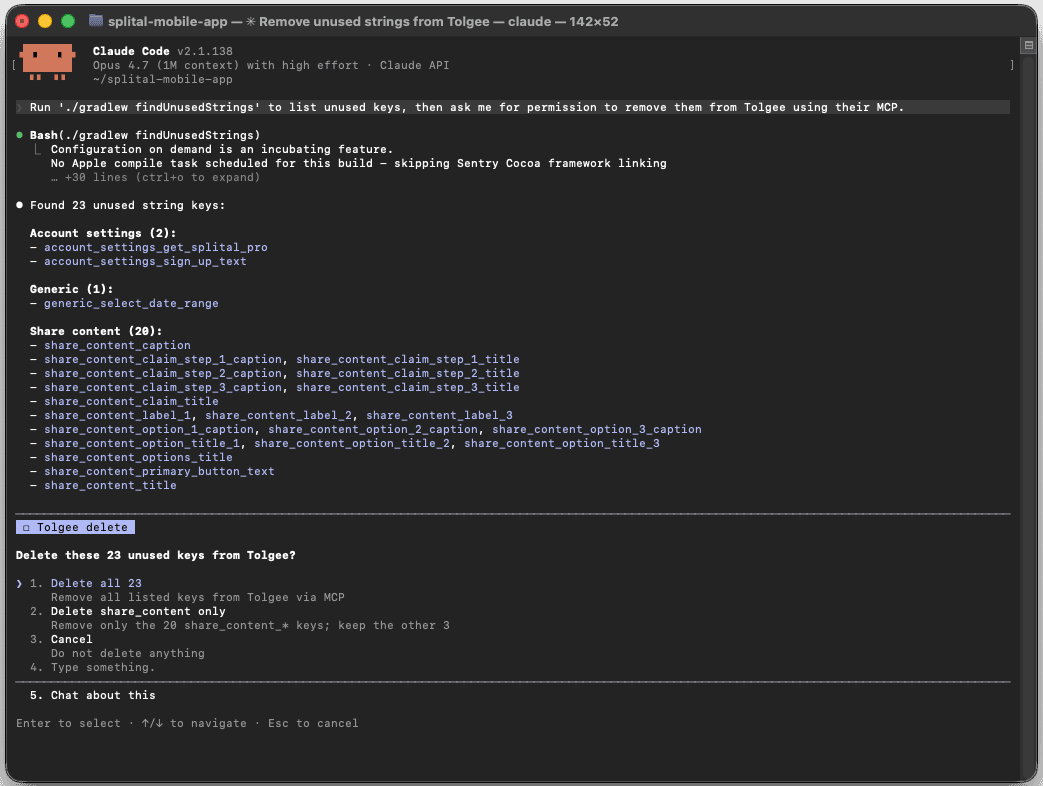Click the white bullet beside Found 23 unused
The height and width of the screenshot is (786, 1043).
pyautogui.click(x=19, y=205)
